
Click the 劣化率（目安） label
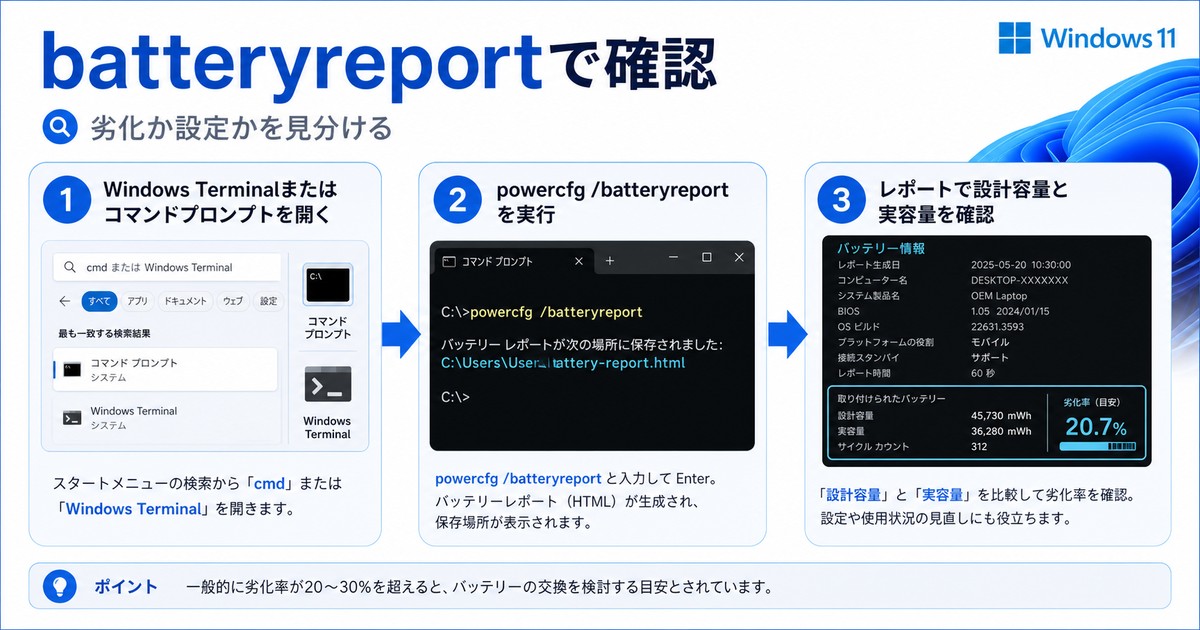1096,401
